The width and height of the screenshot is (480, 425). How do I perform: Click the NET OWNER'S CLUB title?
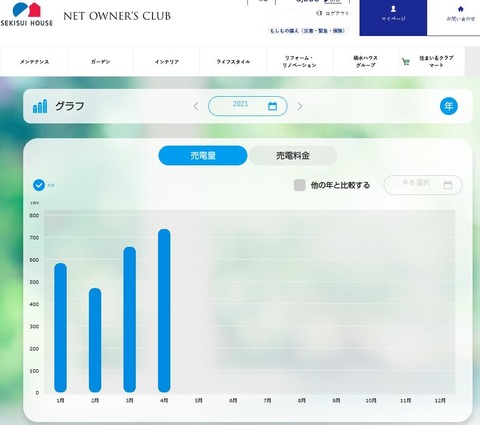click(117, 16)
